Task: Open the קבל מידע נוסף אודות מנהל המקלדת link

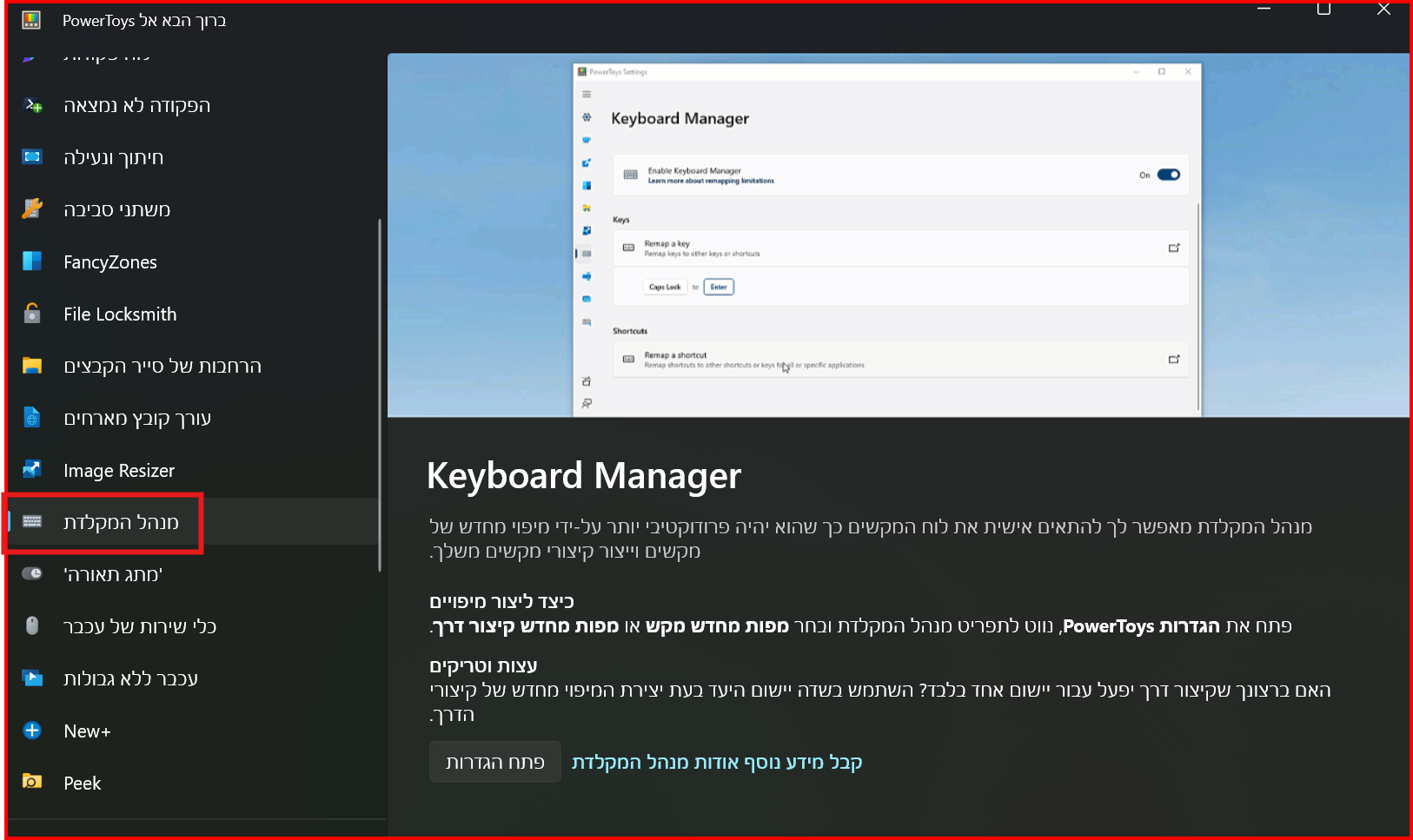Action: [x=717, y=762]
